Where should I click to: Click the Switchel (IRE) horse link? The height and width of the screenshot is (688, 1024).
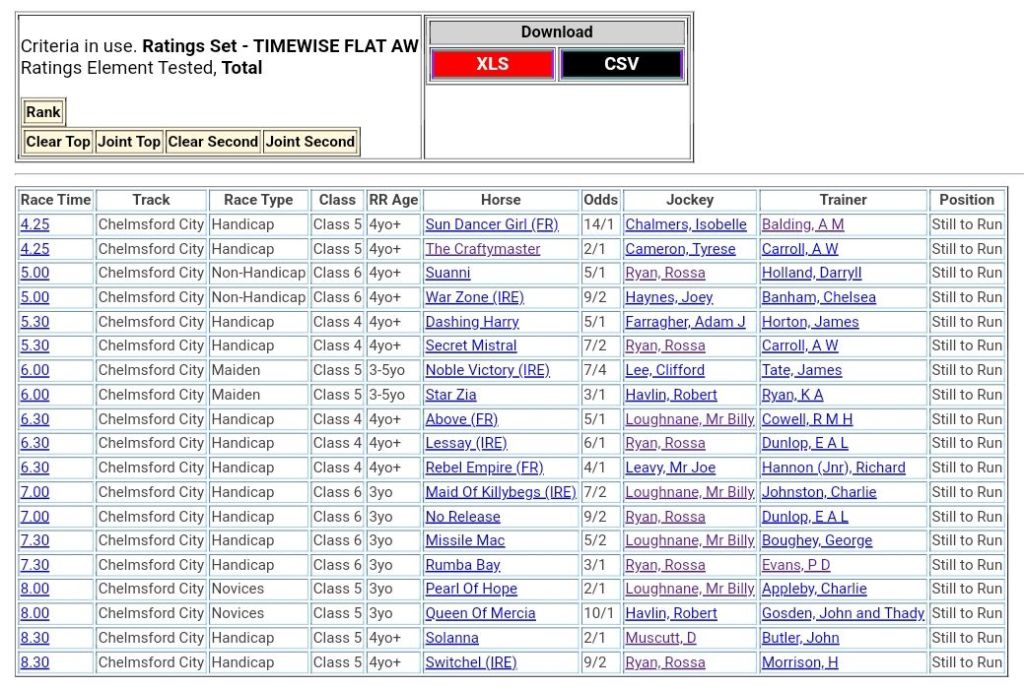click(x=470, y=662)
